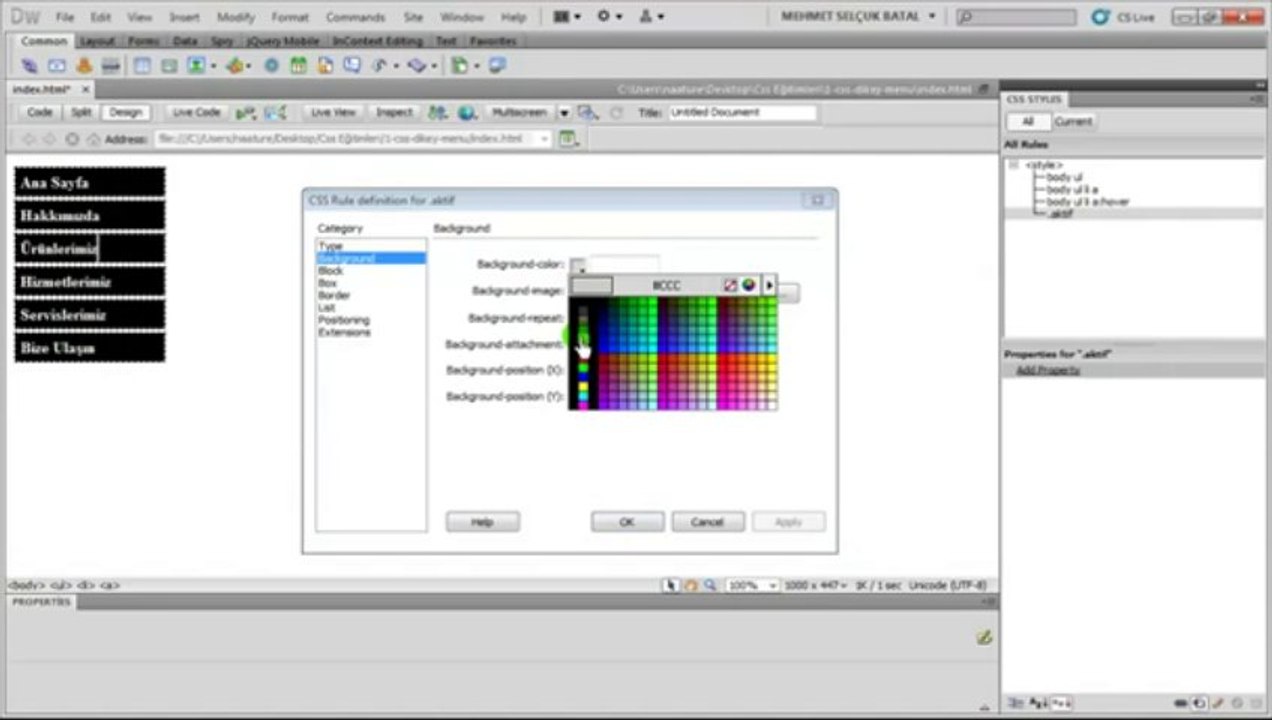
Task: Click the Multiscreen button
Action: 519,113
